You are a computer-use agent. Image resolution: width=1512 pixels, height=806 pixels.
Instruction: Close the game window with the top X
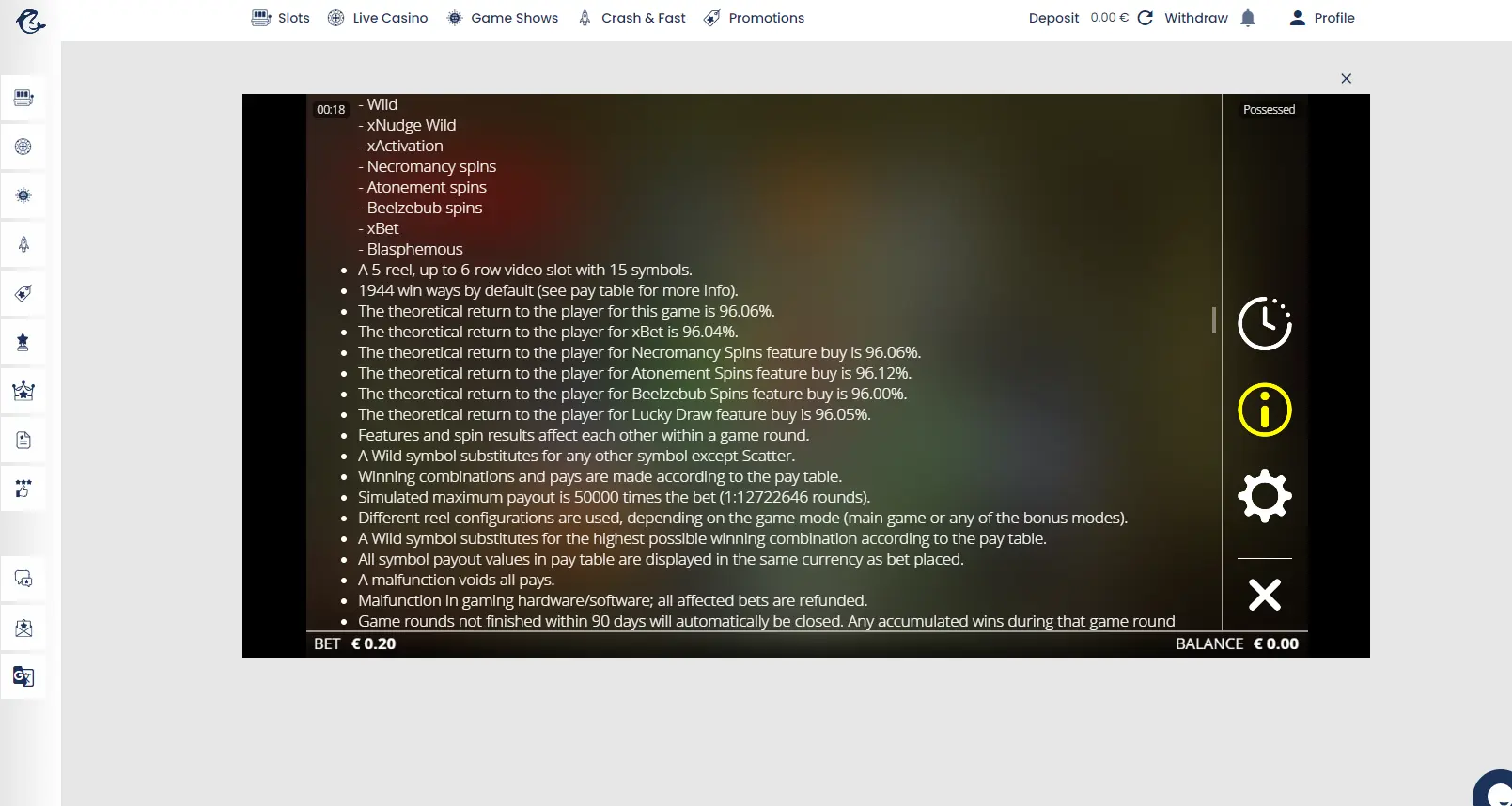pyautogui.click(x=1346, y=79)
